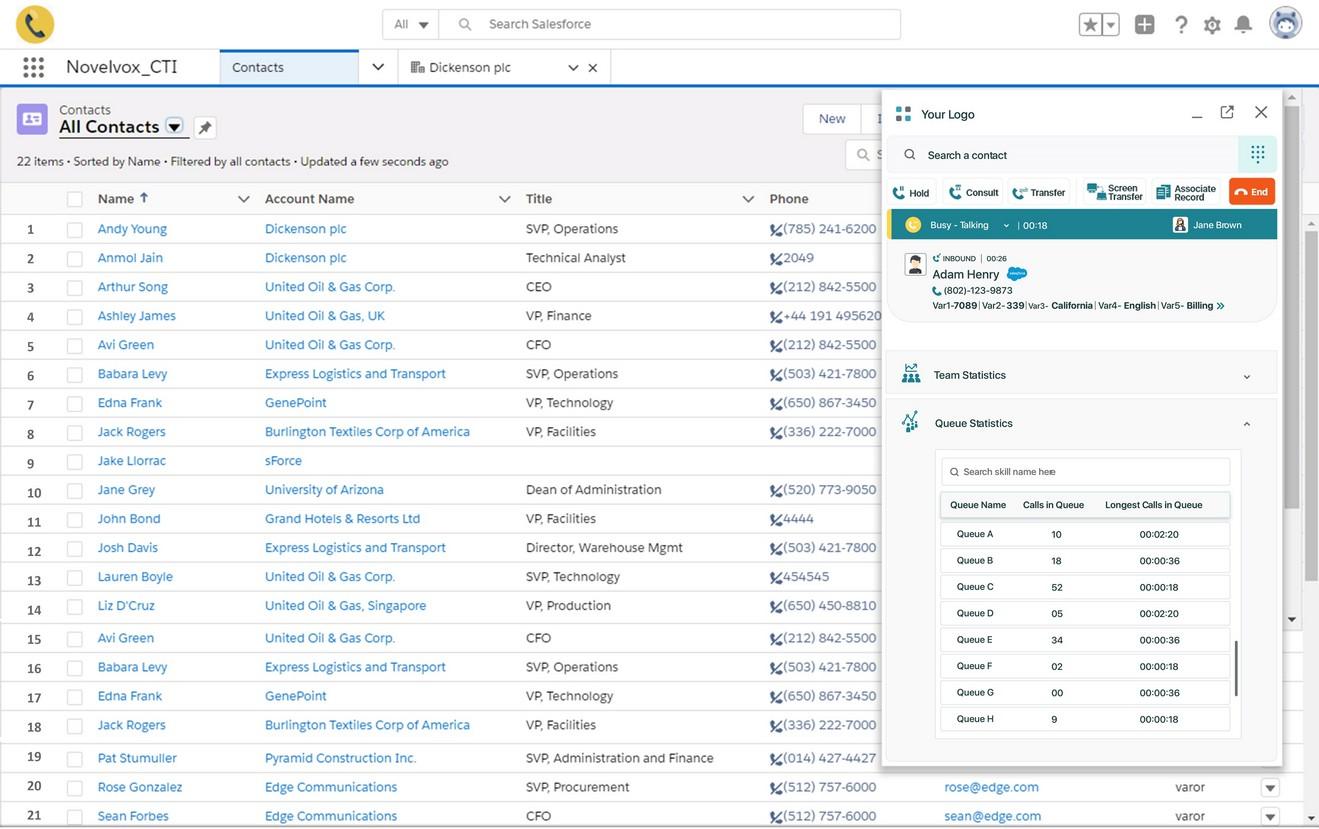Open the user avatar profile menu

[x=1285, y=24]
